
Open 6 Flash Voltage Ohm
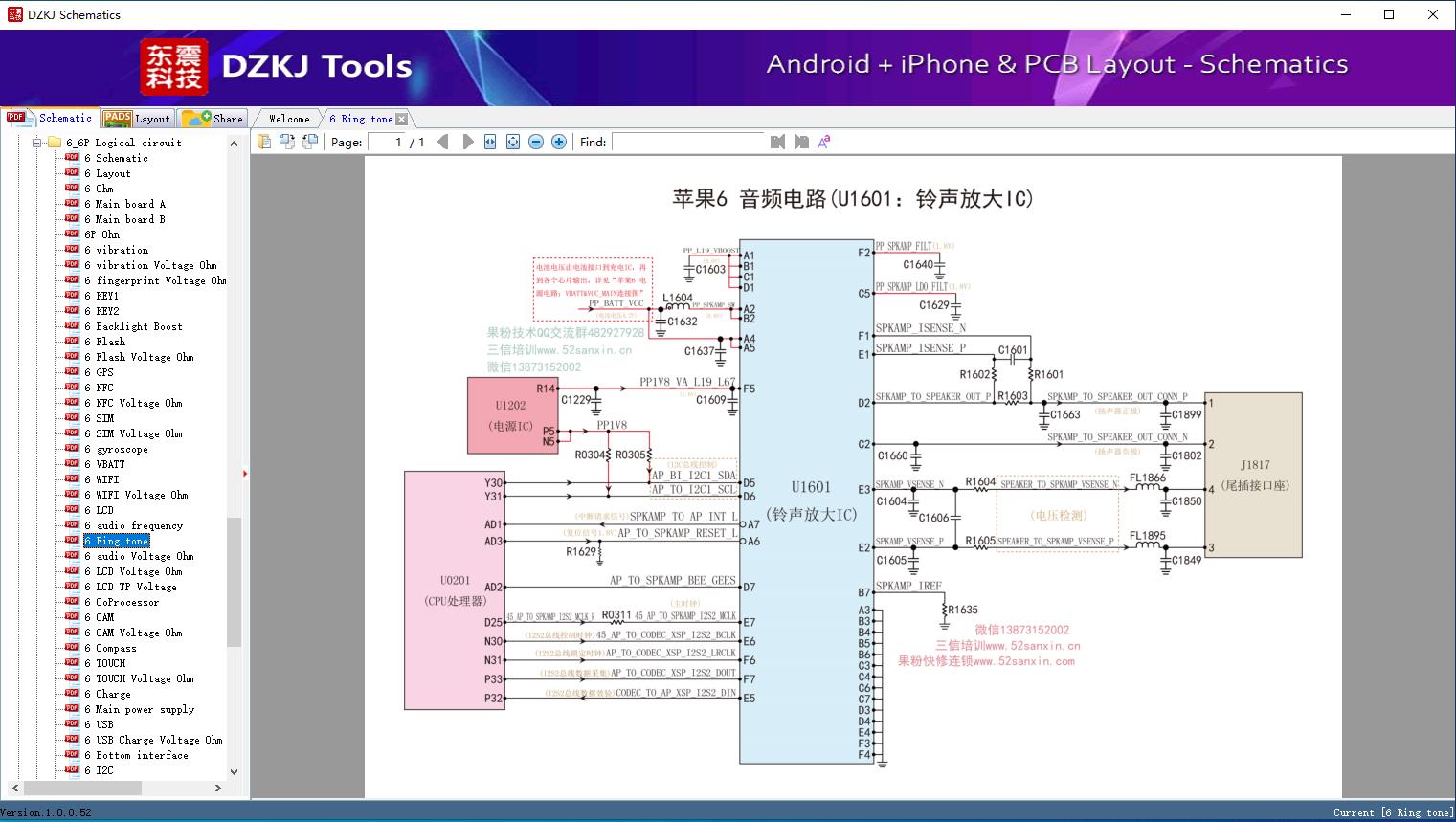click(139, 357)
